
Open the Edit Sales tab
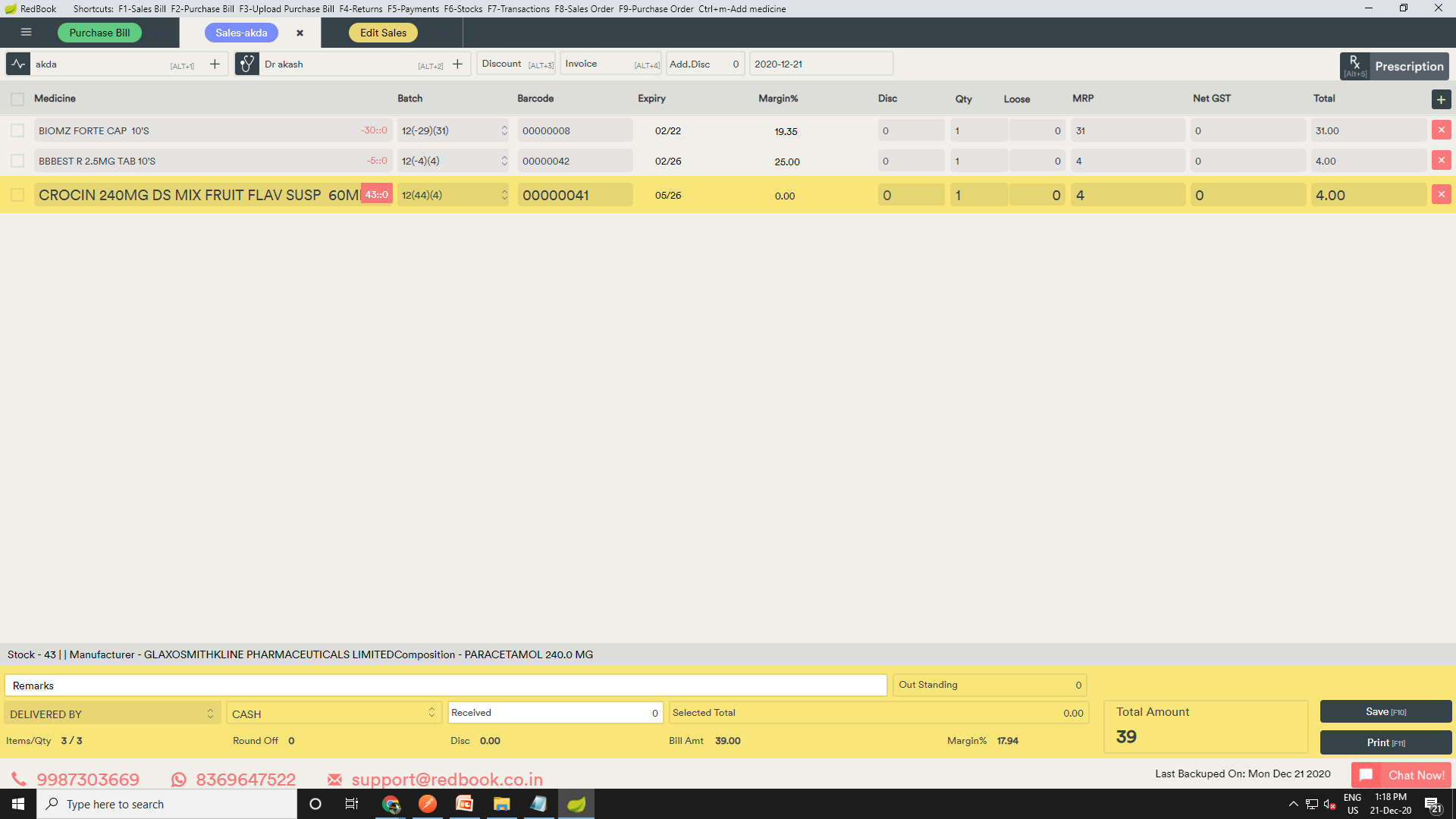click(x=383, y=33)
